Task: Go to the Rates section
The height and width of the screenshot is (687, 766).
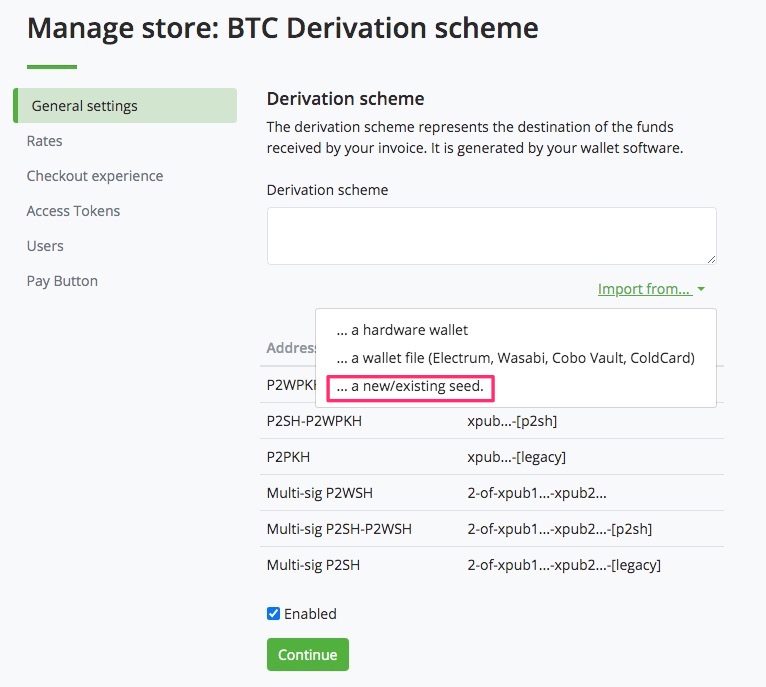Action: pos(45,141)
